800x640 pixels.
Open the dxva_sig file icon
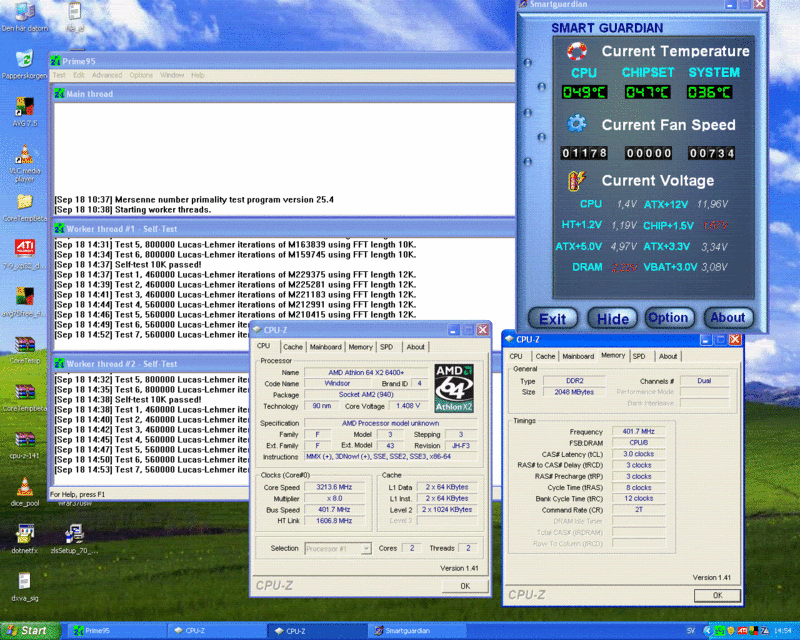(24, 581)
